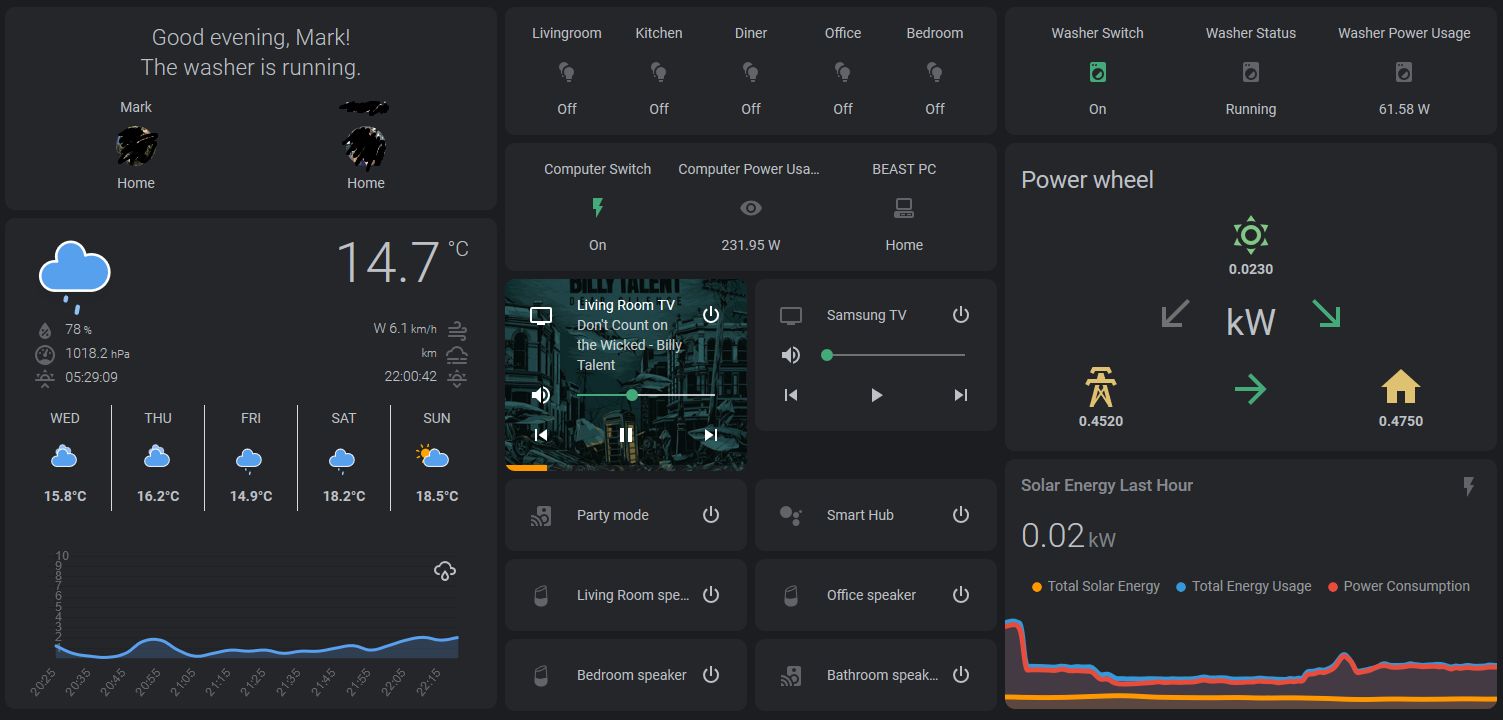The width and height of the screenshot is (1503, 720).
Task: Click the lightning icon on Solar Energy card
Action: pos(1468,486)
